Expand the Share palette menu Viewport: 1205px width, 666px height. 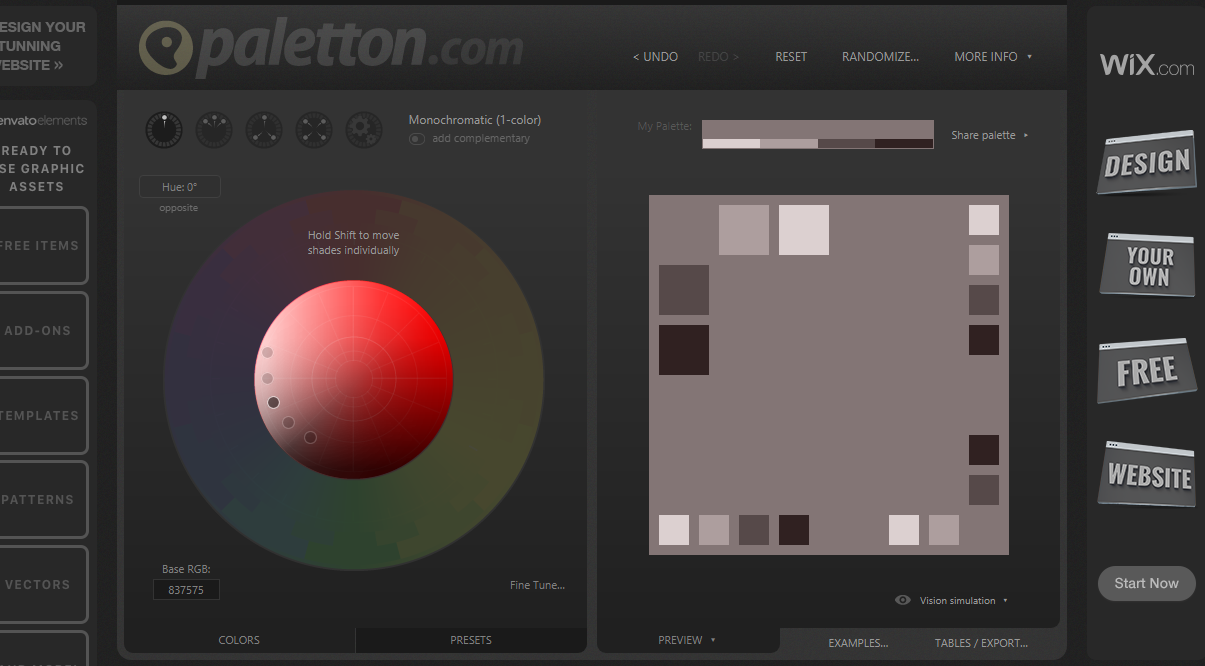[989, 135]
